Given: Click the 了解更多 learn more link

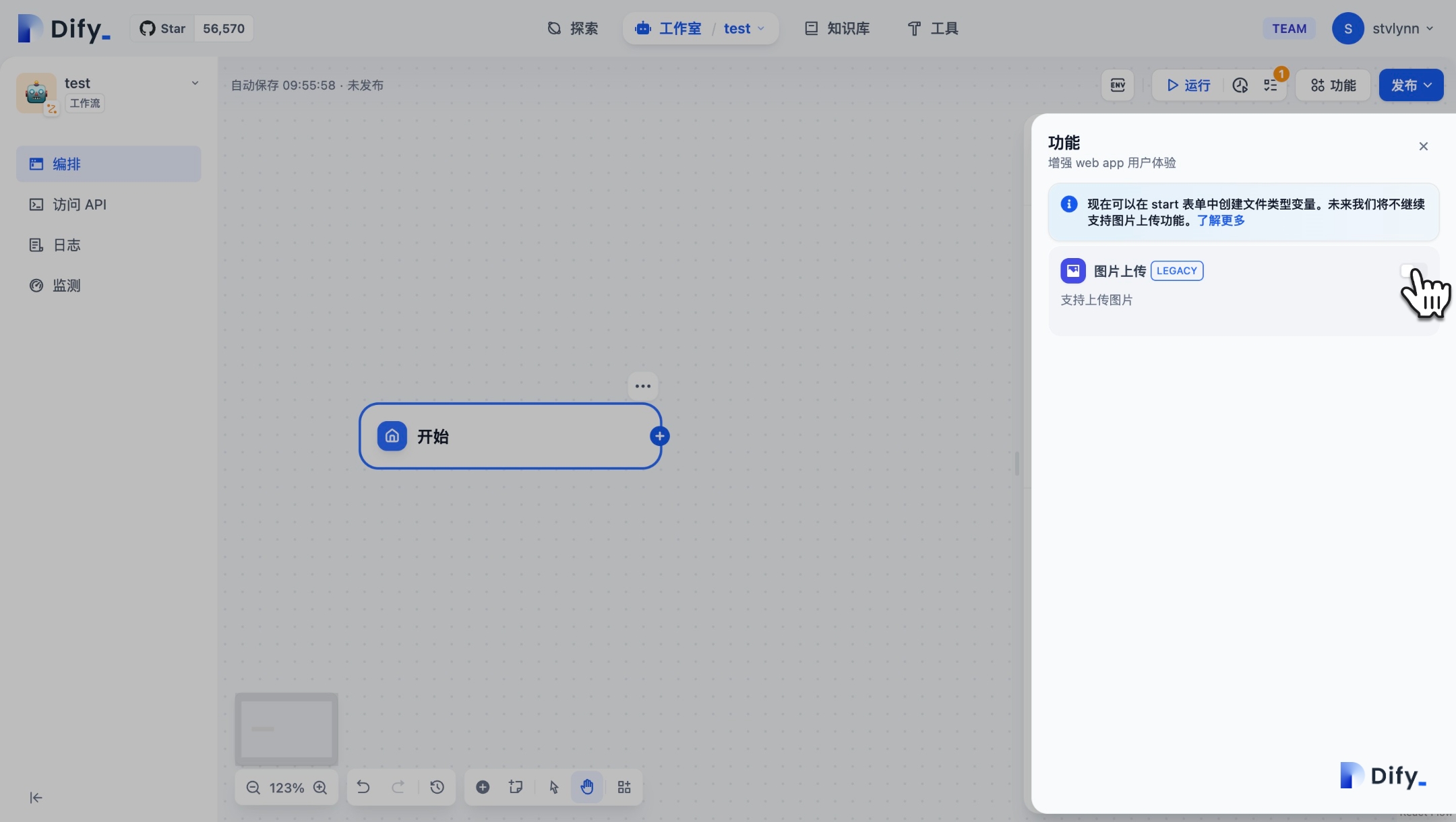Looking at the screenshot, I should point(1221,220).
